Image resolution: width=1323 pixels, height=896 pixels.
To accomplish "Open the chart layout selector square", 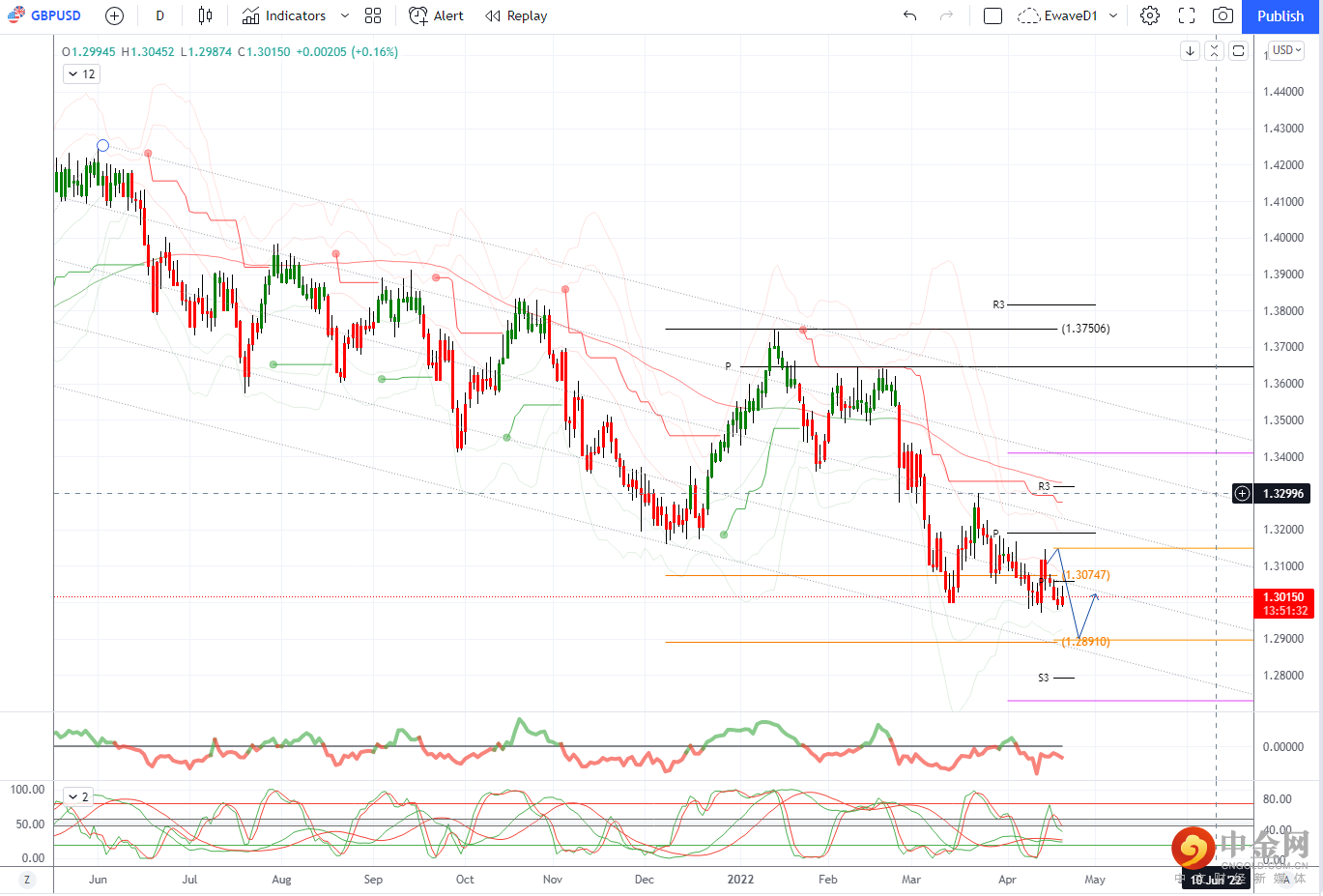I will (992, 15).
